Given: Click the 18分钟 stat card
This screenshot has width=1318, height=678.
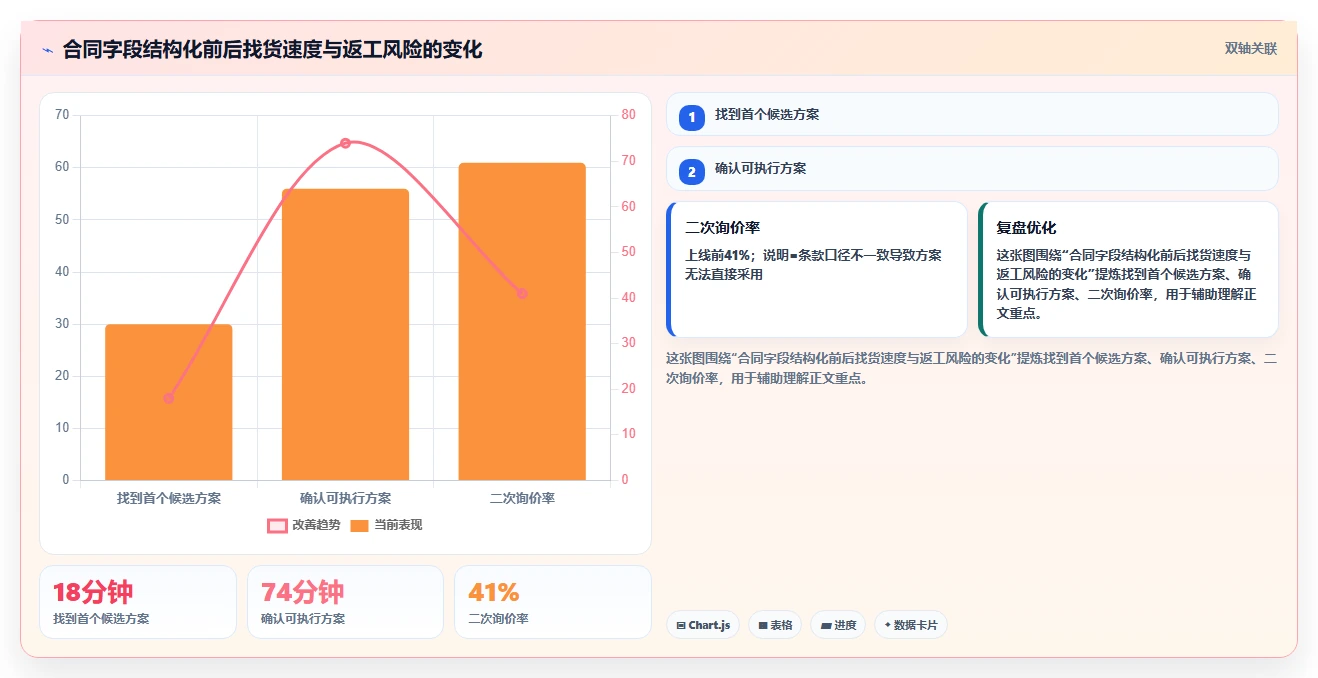Looking at the screenshot, I should pyautogui.click(x=138, y=602).
